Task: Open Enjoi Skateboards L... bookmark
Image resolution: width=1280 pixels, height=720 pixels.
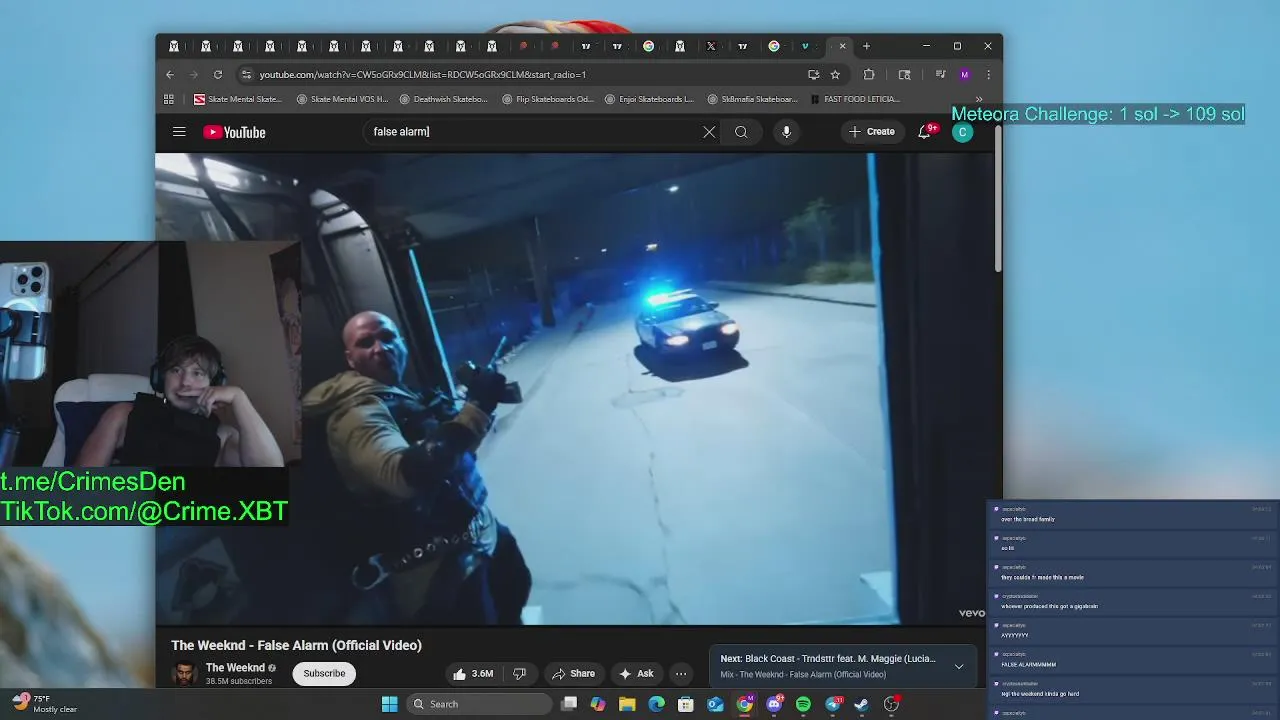Action: pos(650,99)
